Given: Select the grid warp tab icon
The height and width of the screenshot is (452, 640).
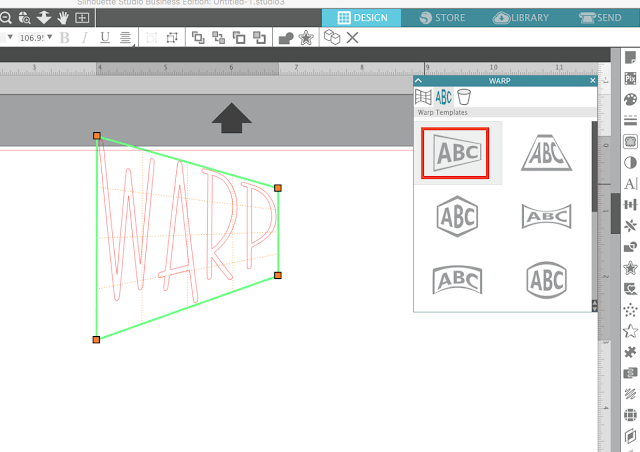Looking at the screenshot, I should coord(423,97).
